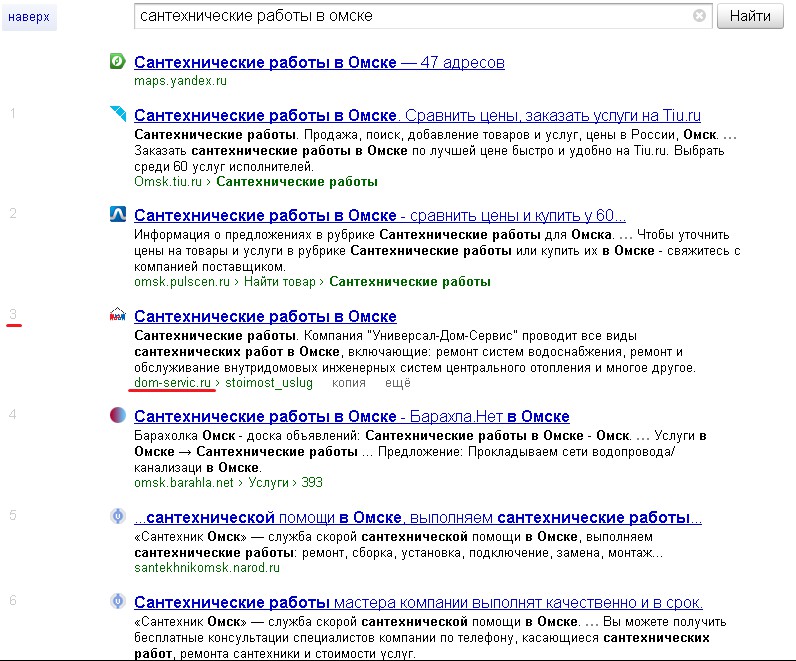Viewport: 796px width, 661px height.
Task: Click the Pulscen favicon beside the second result
Action: pos(118,214)
